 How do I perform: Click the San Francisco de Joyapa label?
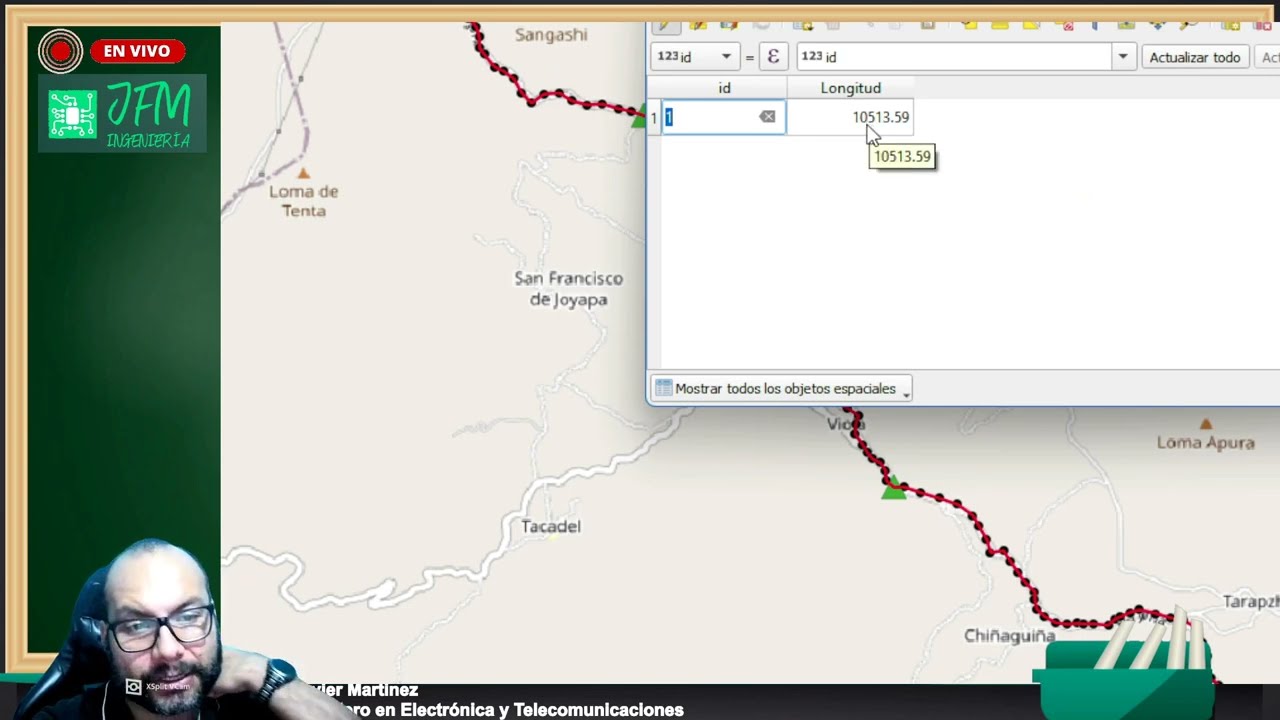tap(568, 289)
